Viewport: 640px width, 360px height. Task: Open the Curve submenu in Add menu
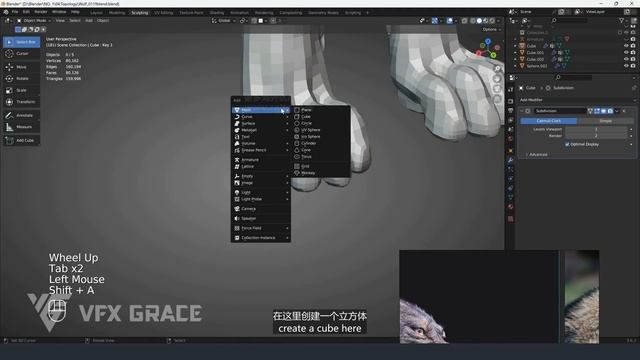coord(261,117)
